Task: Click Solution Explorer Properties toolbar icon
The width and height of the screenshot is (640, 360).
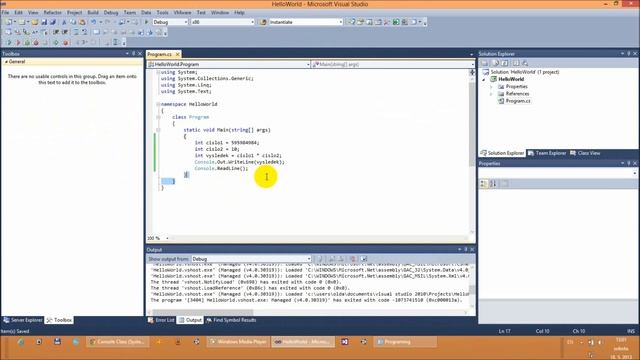Action: (484, 63)
